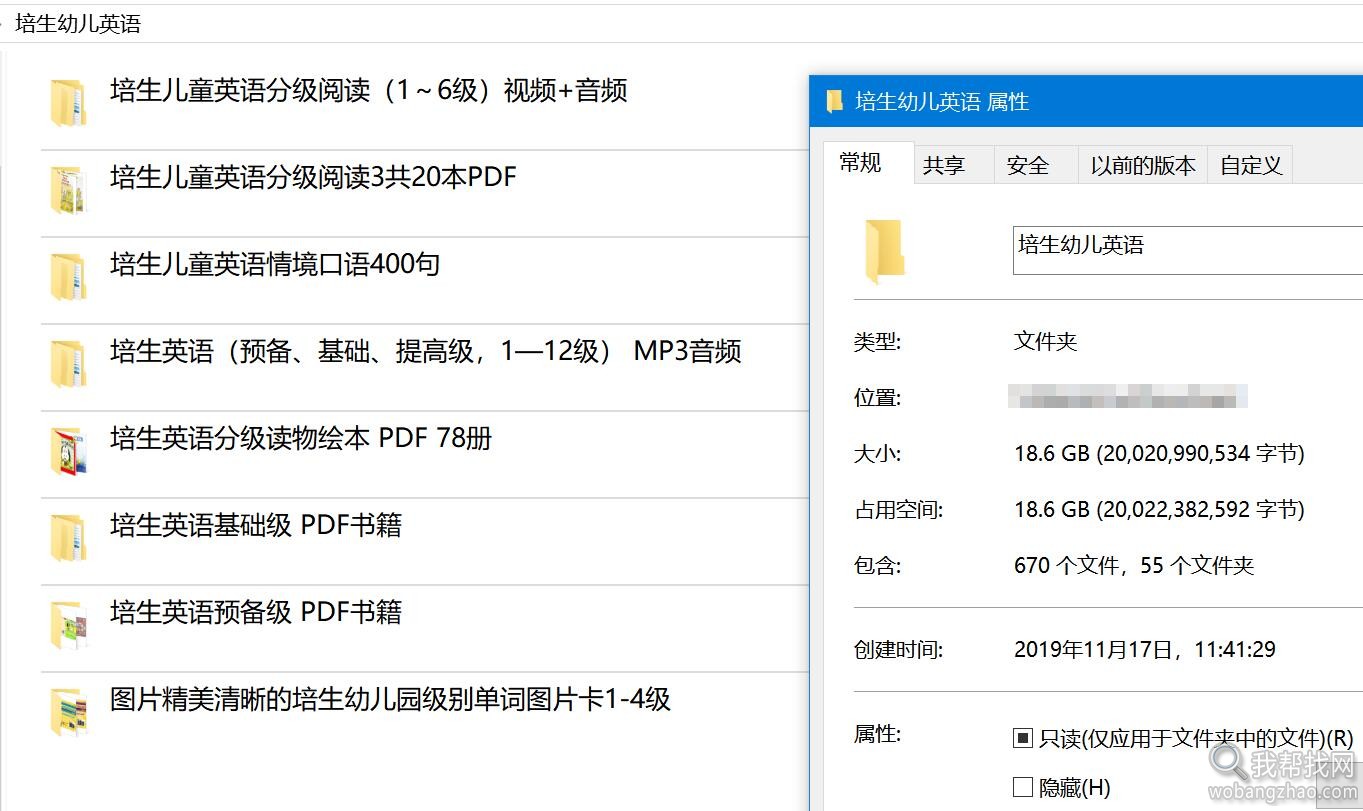Viewport: 1363px width, 811px height.
Task: Select folder name 图片精美清晰的培生幼儿园级别单词图片卡1-4级
Action: click(x=390, y=700)
